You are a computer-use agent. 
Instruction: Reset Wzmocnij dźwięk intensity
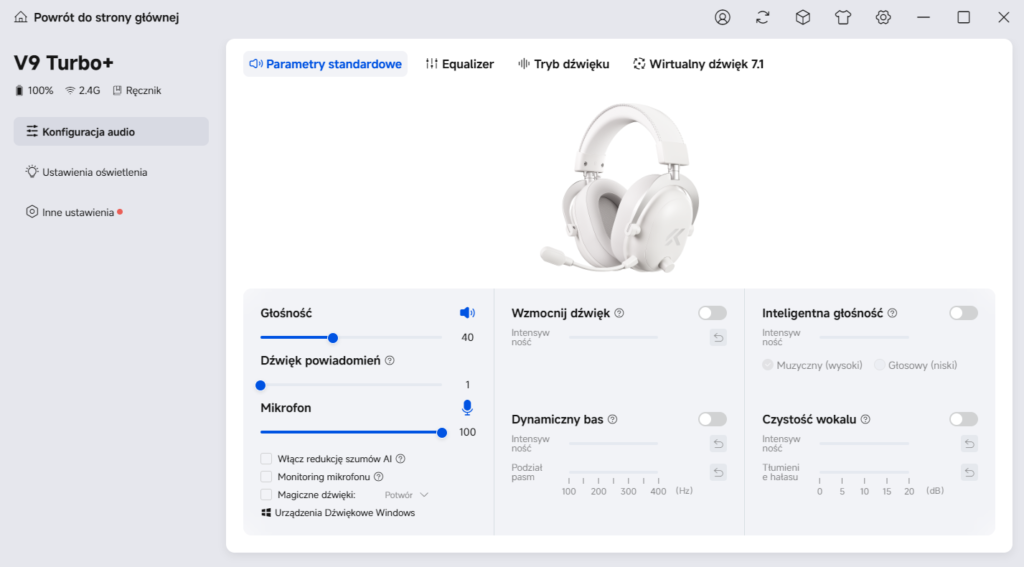(x=718, y=338)
